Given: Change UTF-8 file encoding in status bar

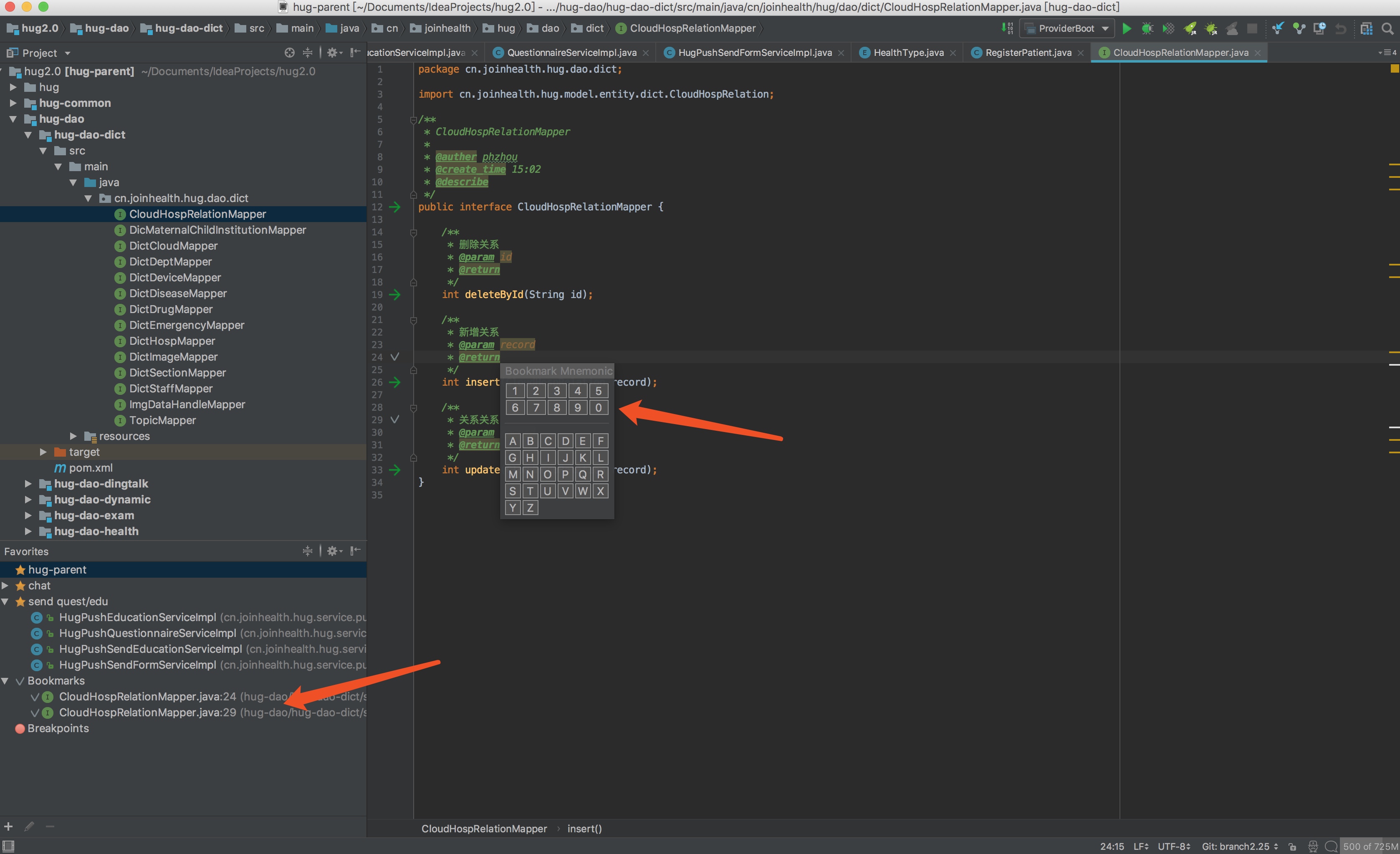Looking at the screenshot, I should click(x=1173, y=846).
